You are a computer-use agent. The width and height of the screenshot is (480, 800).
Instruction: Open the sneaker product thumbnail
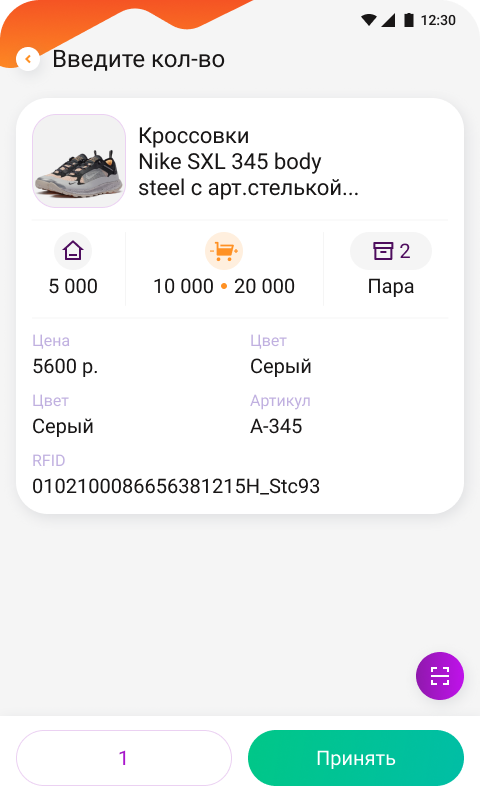coord(79,161)
